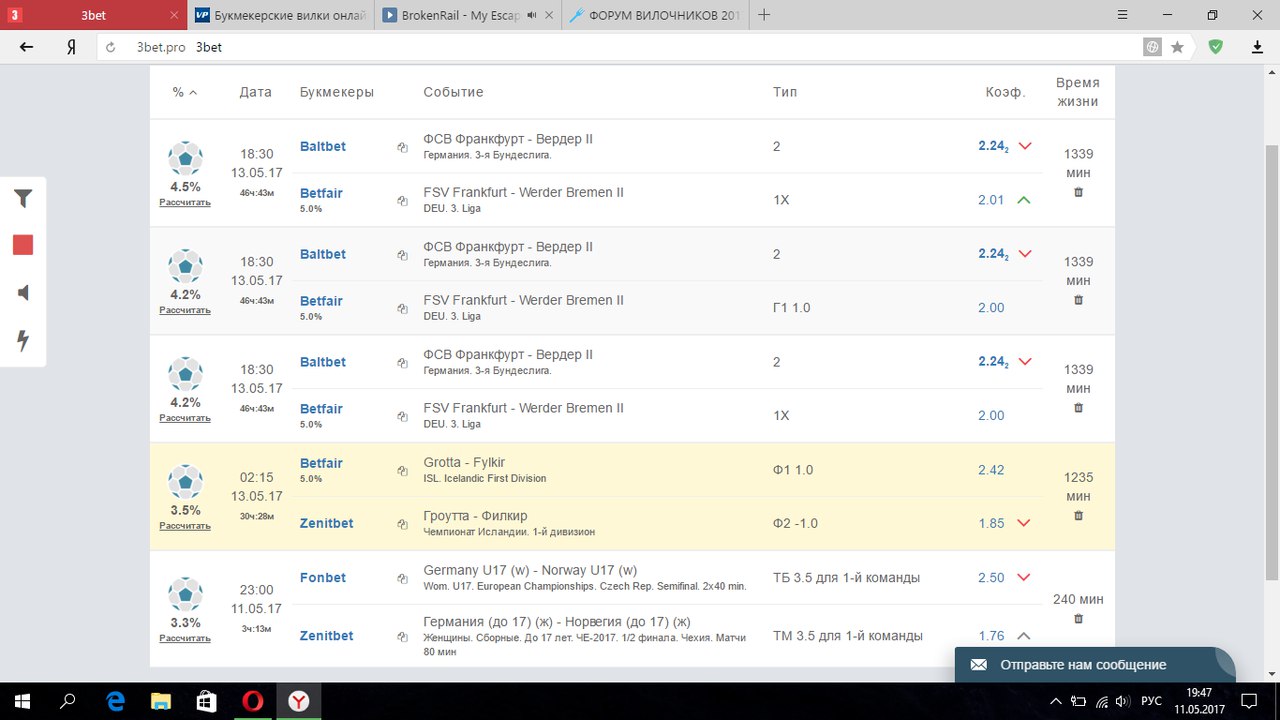This screenshot has height=720, width=1280.
Task: Bookmark the page with the star icon
Action: coord(1178,47)
